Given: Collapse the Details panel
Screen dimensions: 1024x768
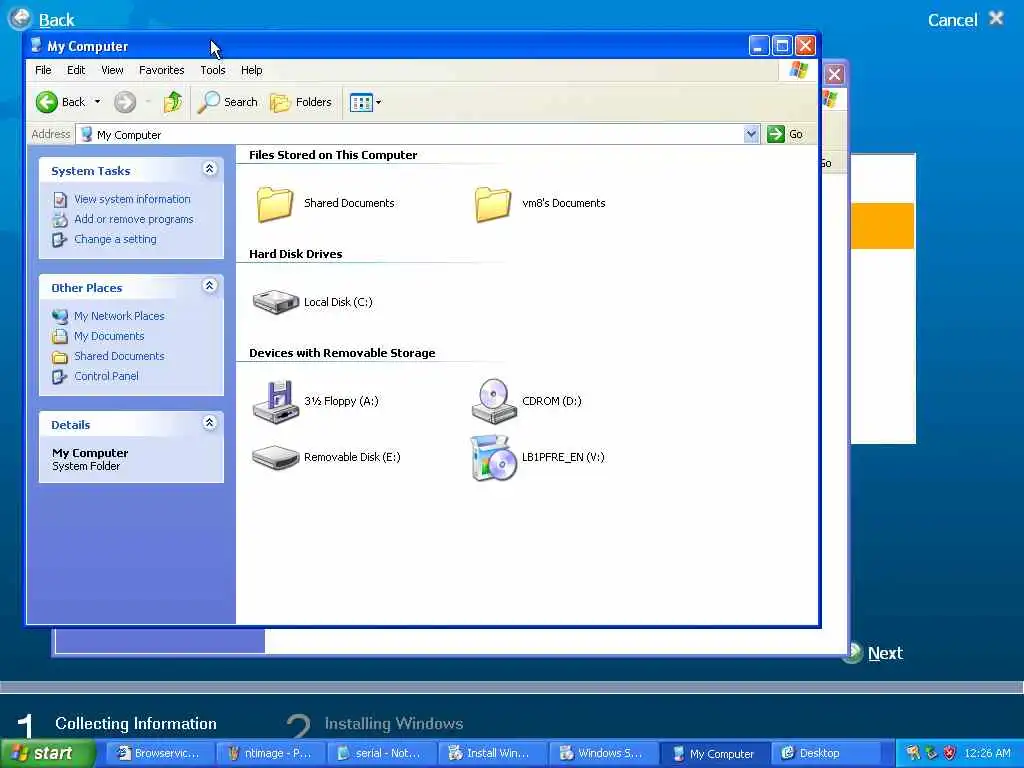Looking at the screenshot, I should [x=210, y=423].
